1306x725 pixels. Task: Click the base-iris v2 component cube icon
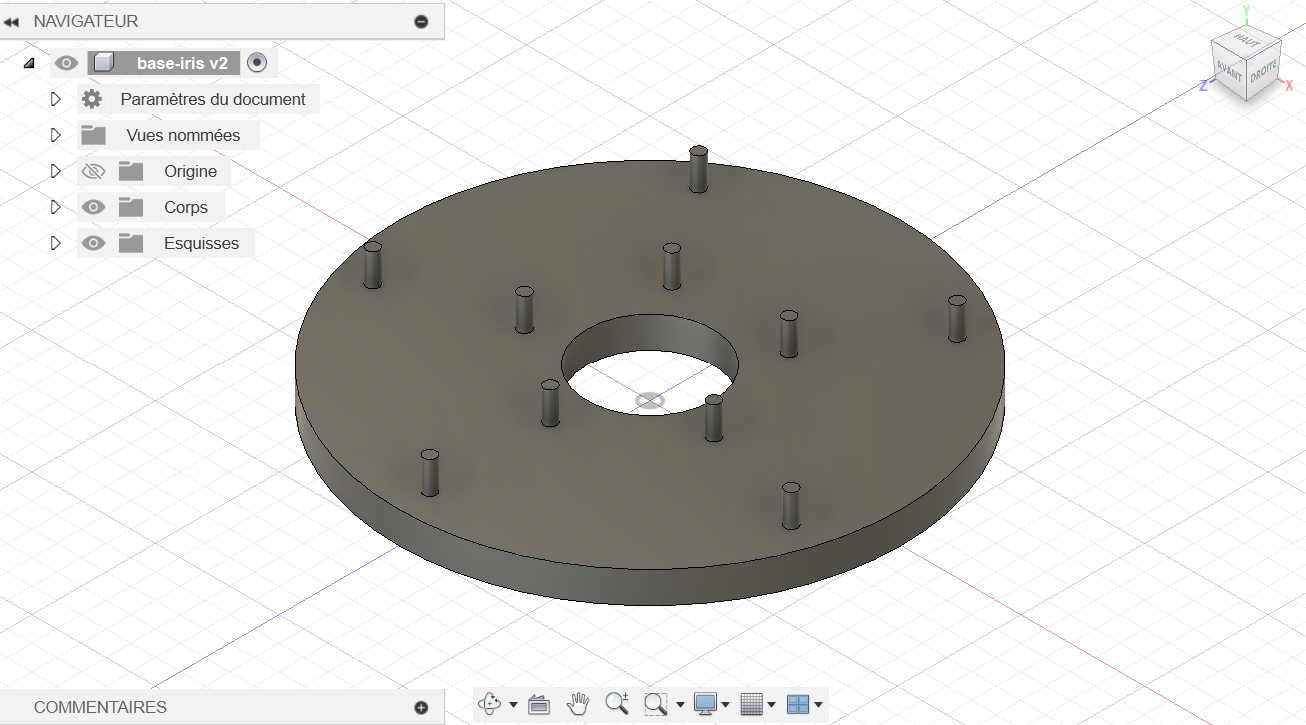102,63
